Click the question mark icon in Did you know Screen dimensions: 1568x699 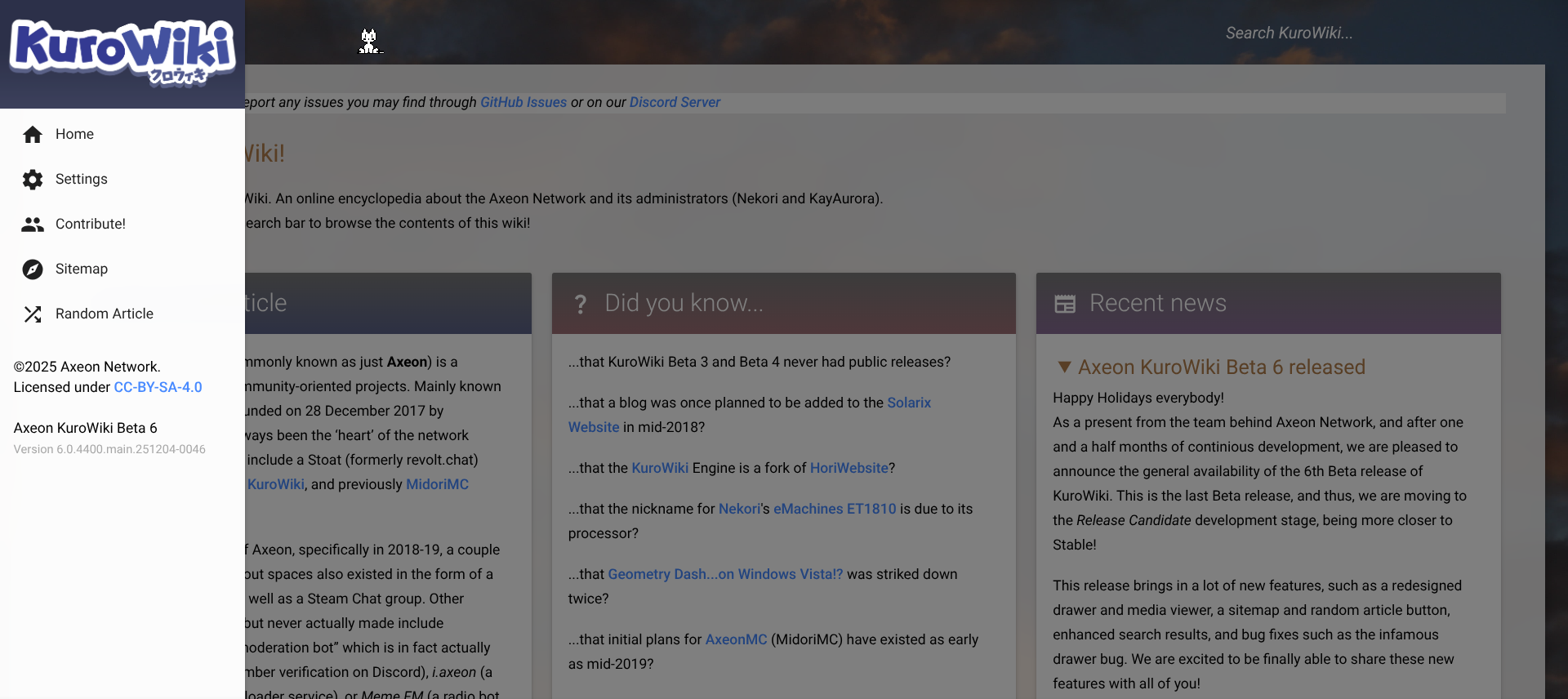581,305
